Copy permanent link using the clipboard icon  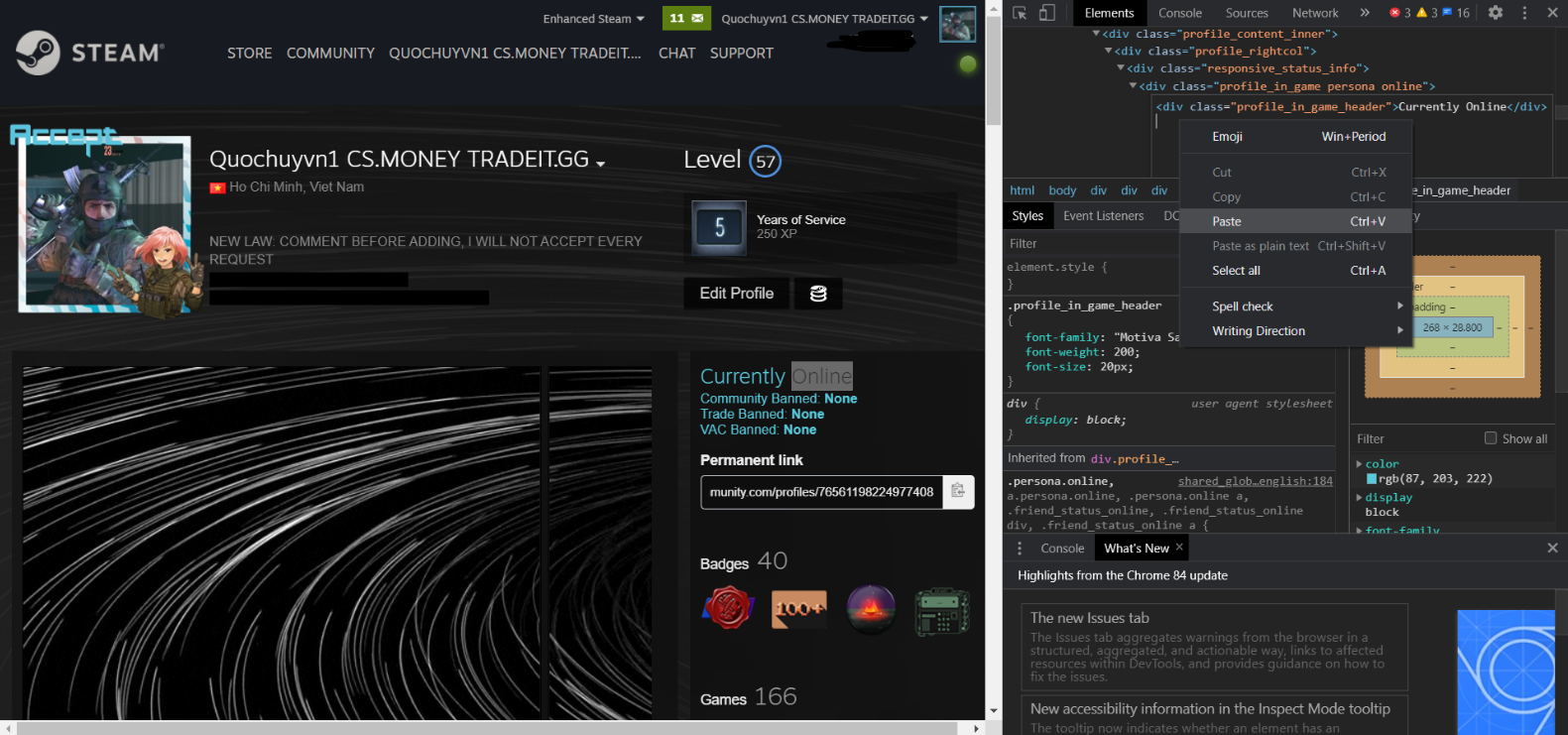click(x=958, y=491)
